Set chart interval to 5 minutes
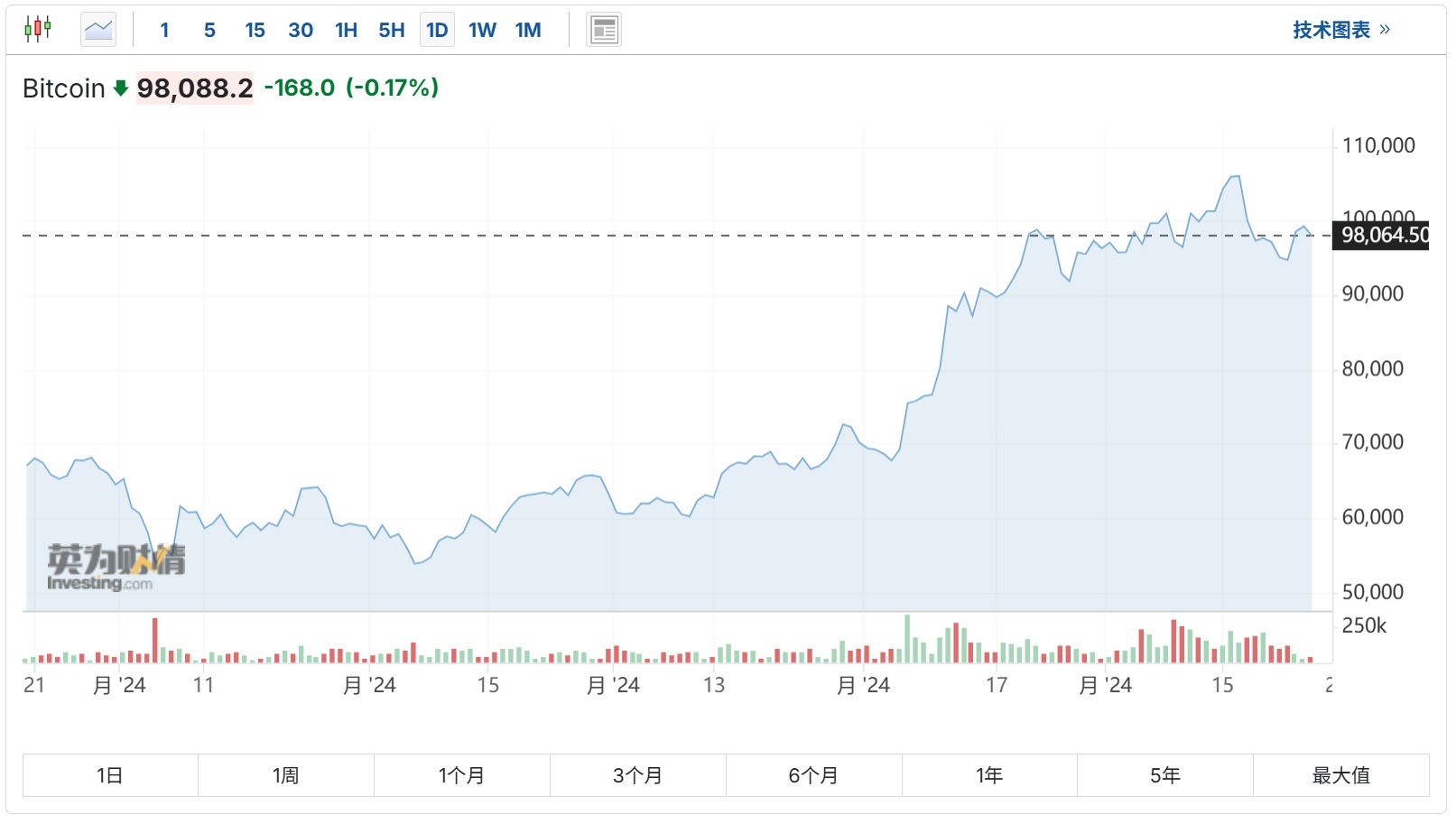This screenshot has height=824, width=1456. 209,30
